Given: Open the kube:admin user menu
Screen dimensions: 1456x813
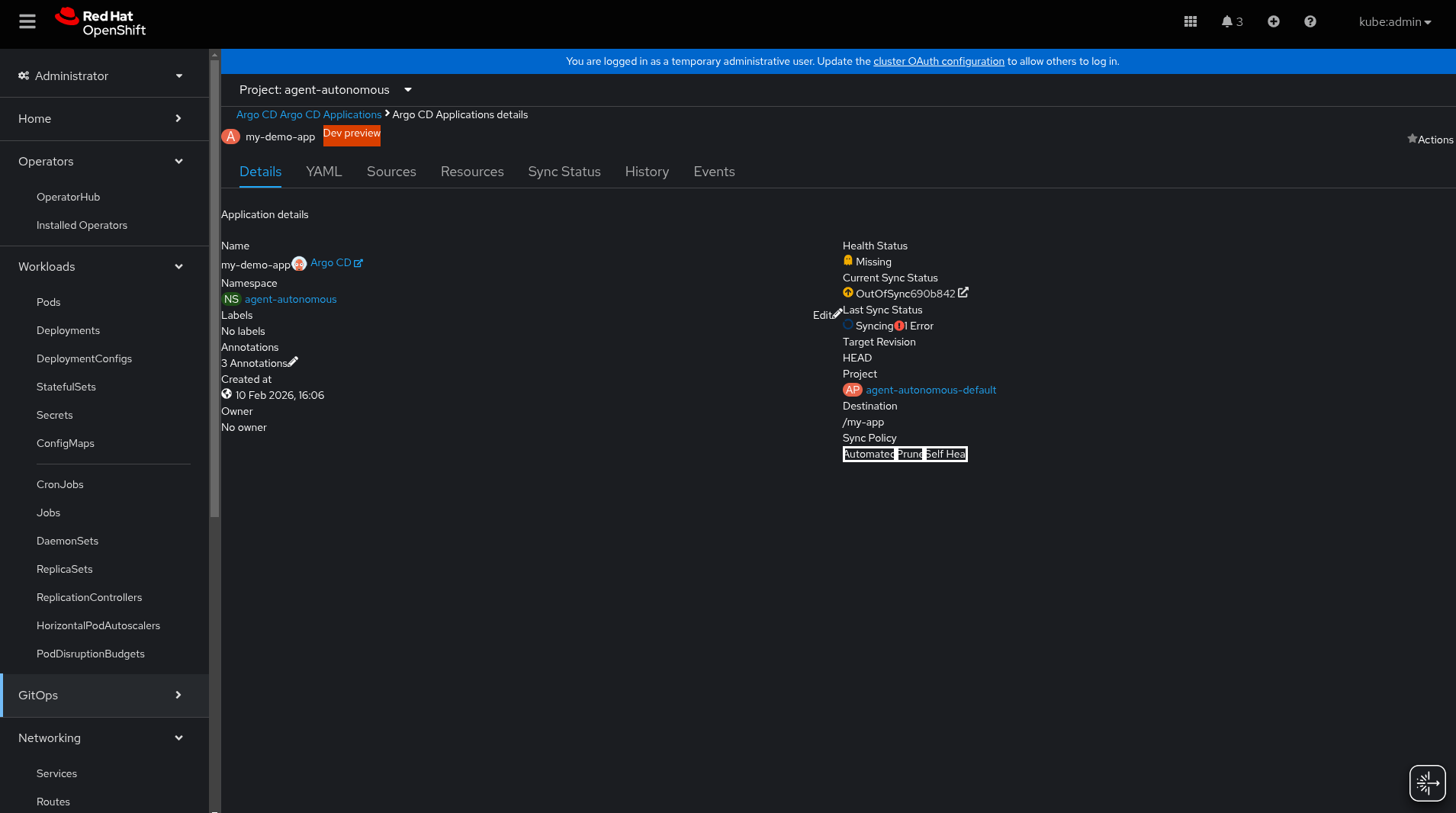Looking at the screenshot, I should [x=1394, y=21].
